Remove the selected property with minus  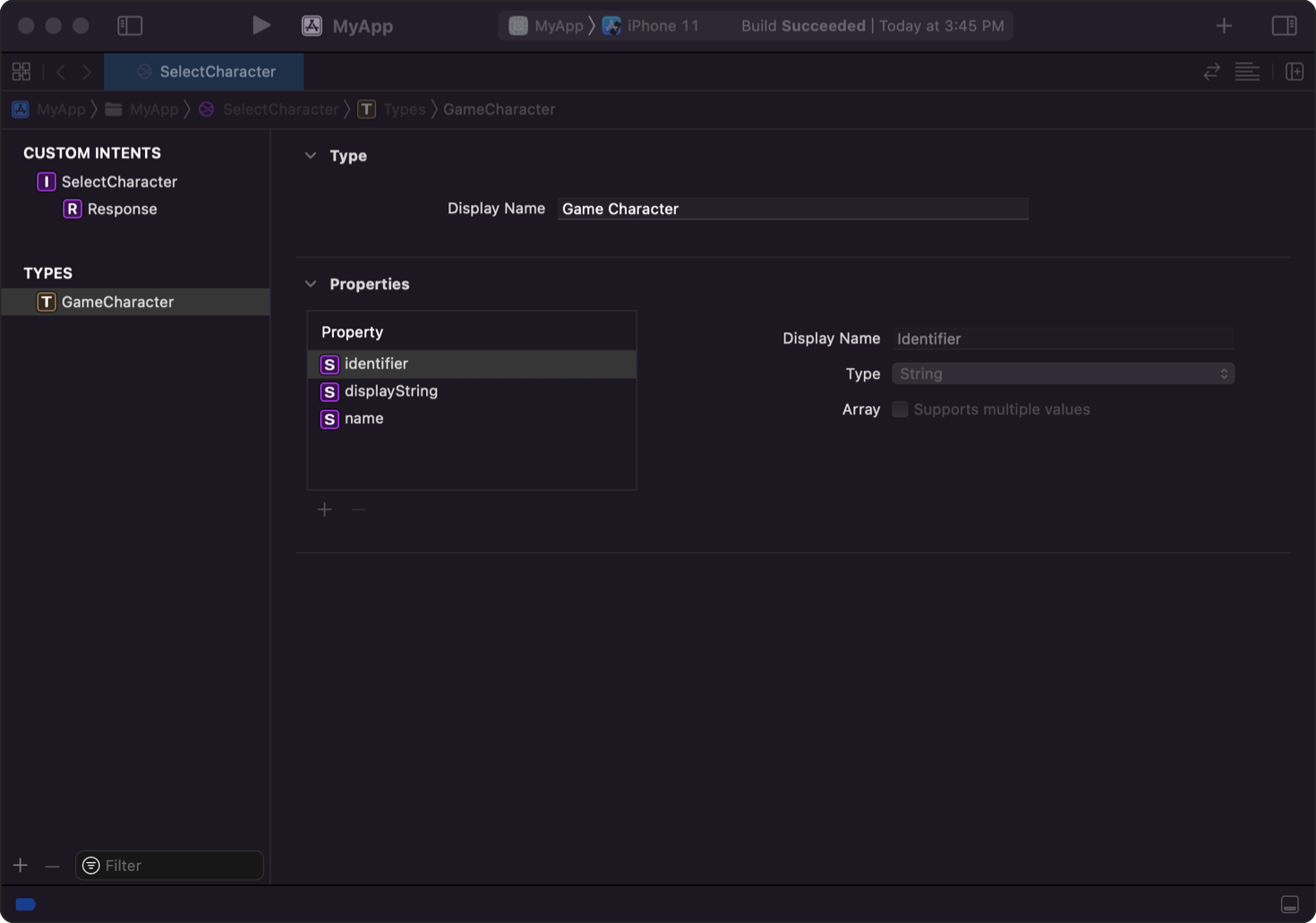(359, 509)
